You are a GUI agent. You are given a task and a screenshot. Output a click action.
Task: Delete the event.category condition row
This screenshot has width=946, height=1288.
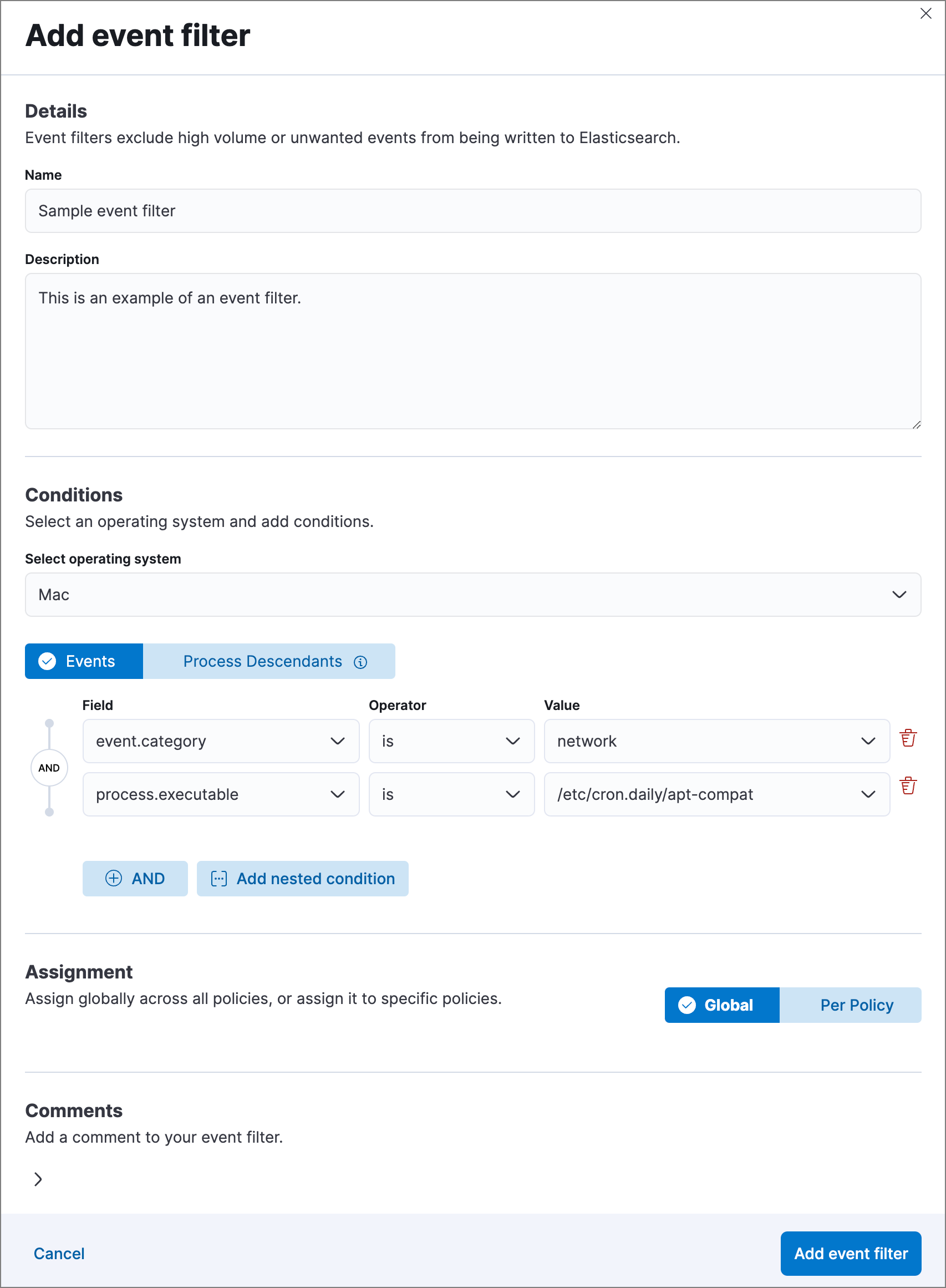click(909, 739)
